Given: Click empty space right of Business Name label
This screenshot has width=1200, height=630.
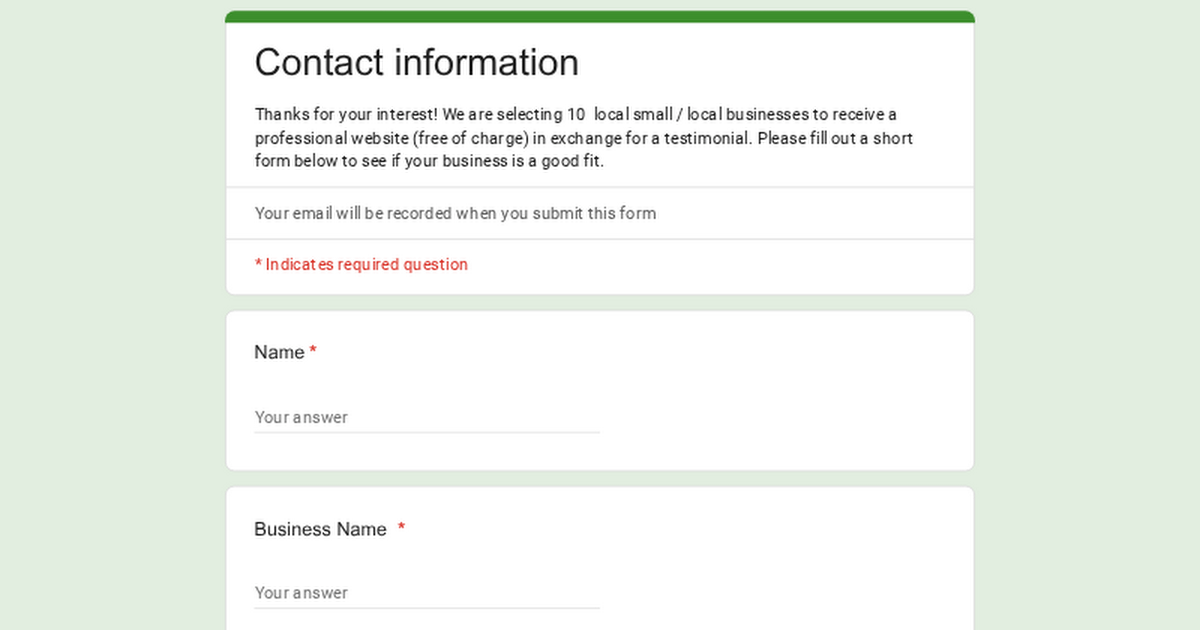Looking at the screenshot, I should (x=680, y=529).
